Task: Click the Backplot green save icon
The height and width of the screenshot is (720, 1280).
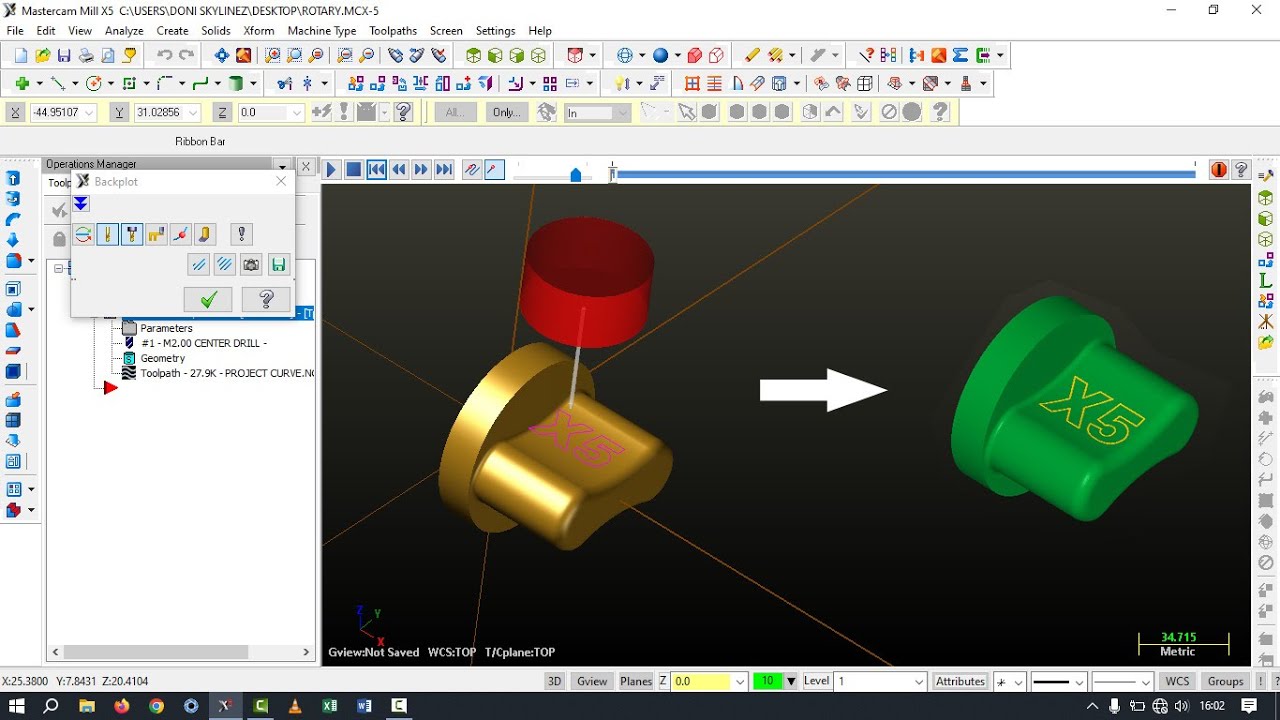Action: [x=278, y=265]
